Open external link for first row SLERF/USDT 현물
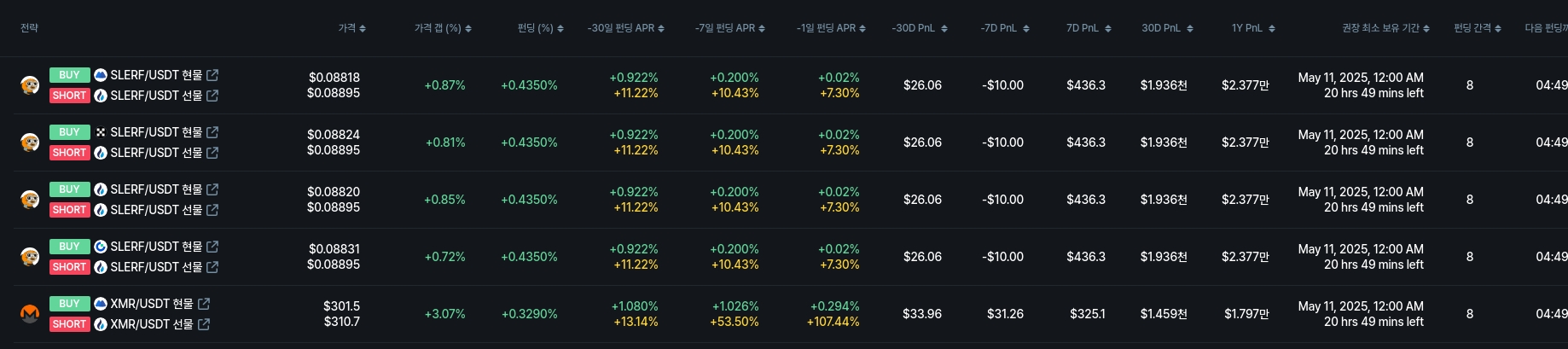This screenshot has height=349, width=1568. coord(212,75)
